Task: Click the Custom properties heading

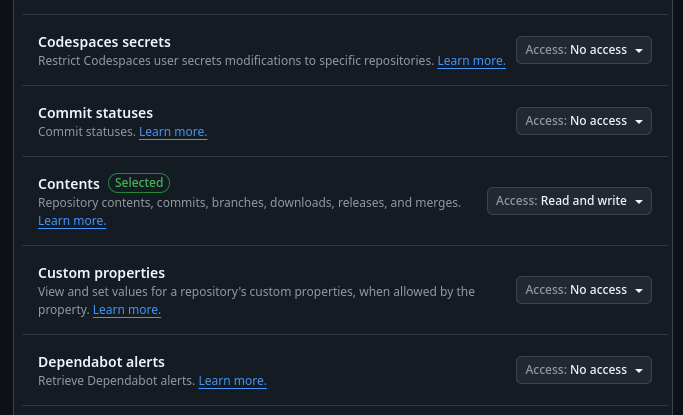Action: [101, 273]
